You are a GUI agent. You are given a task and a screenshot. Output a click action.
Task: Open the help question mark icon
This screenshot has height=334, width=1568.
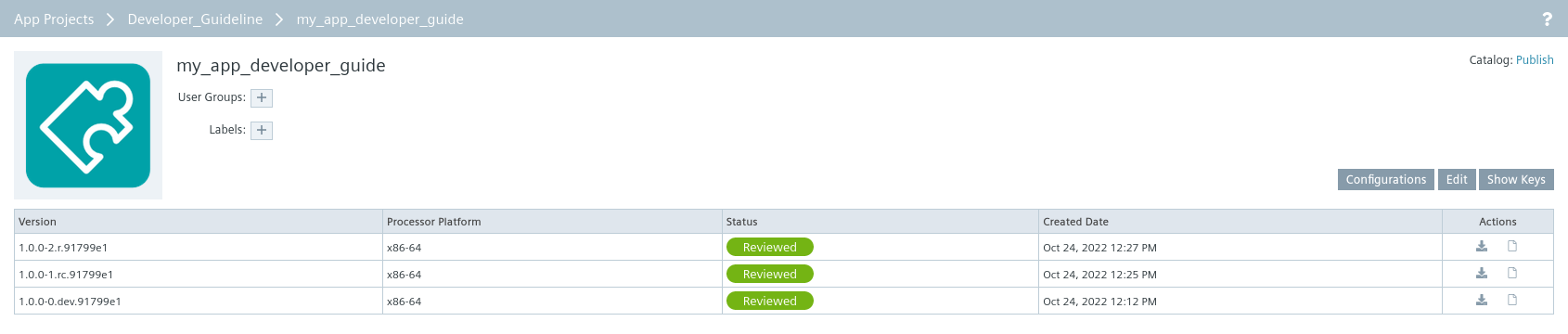(1547, 19)
